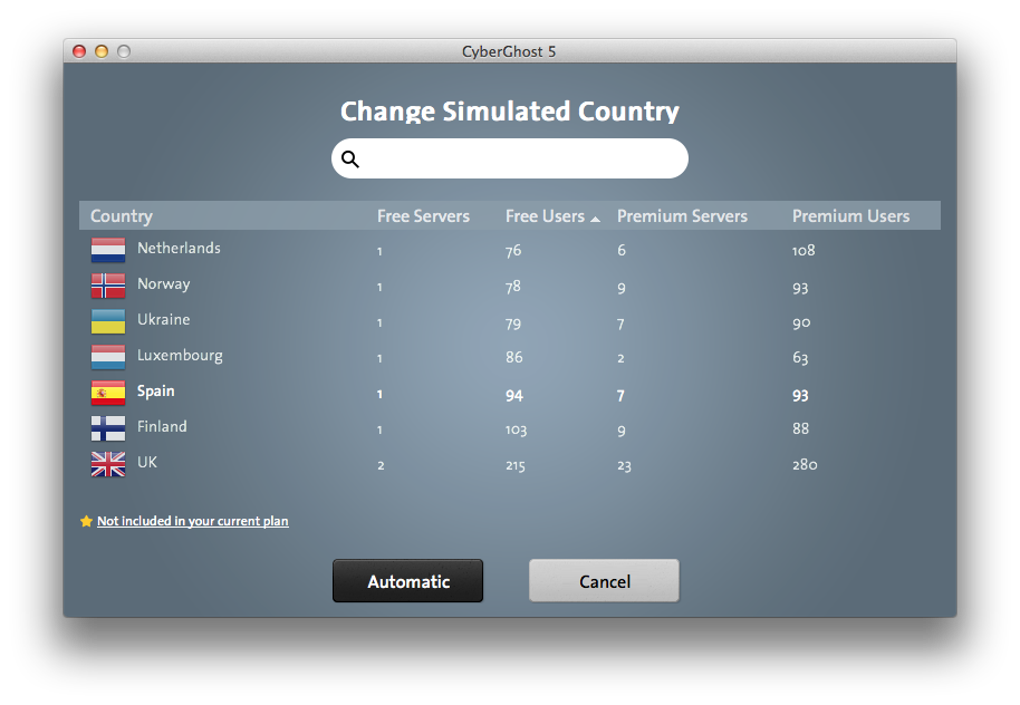The height and width of the screenshot is (705, 1020).
Task: Click Finland free users value 103
Action: (x=516, y=430)
